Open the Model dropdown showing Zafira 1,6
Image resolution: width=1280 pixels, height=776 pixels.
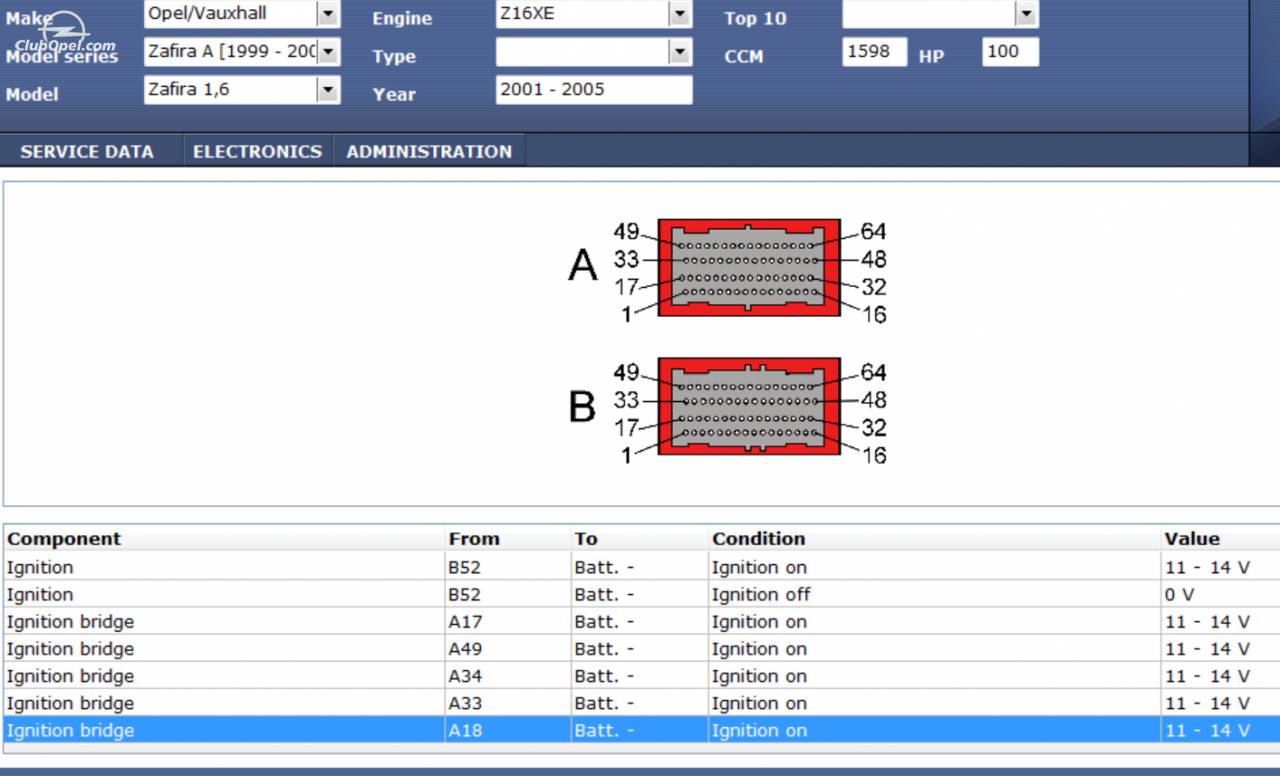click(x=242, y=90)
